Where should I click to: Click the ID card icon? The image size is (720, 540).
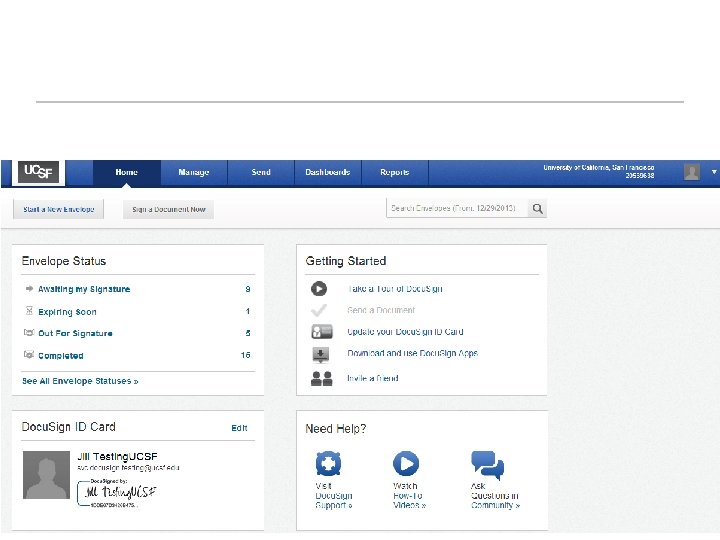pos(321,332)
